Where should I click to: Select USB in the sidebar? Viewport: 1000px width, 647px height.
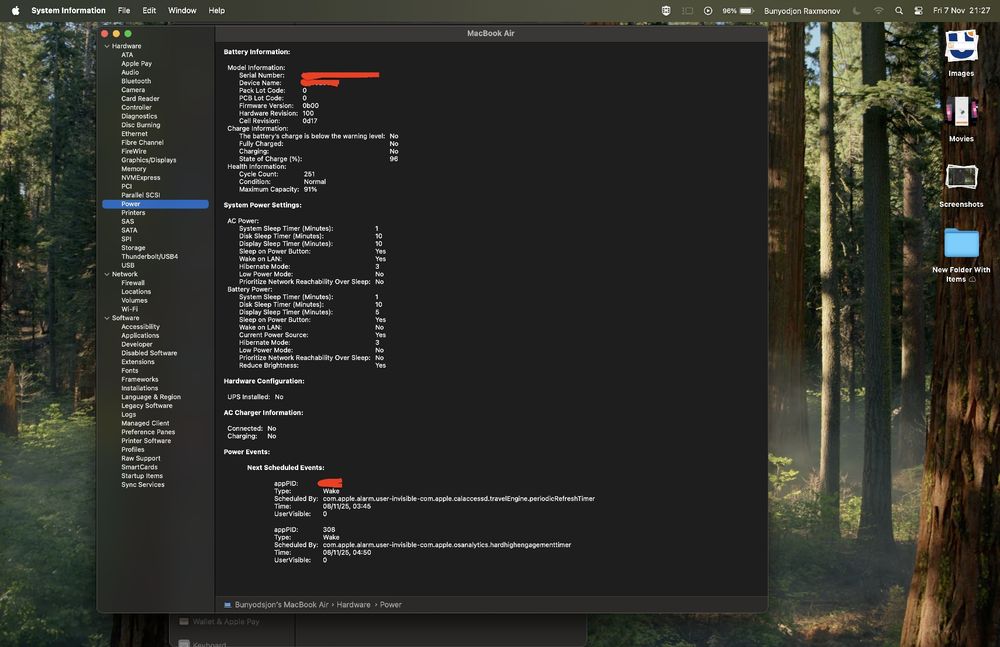pos(128,265)
